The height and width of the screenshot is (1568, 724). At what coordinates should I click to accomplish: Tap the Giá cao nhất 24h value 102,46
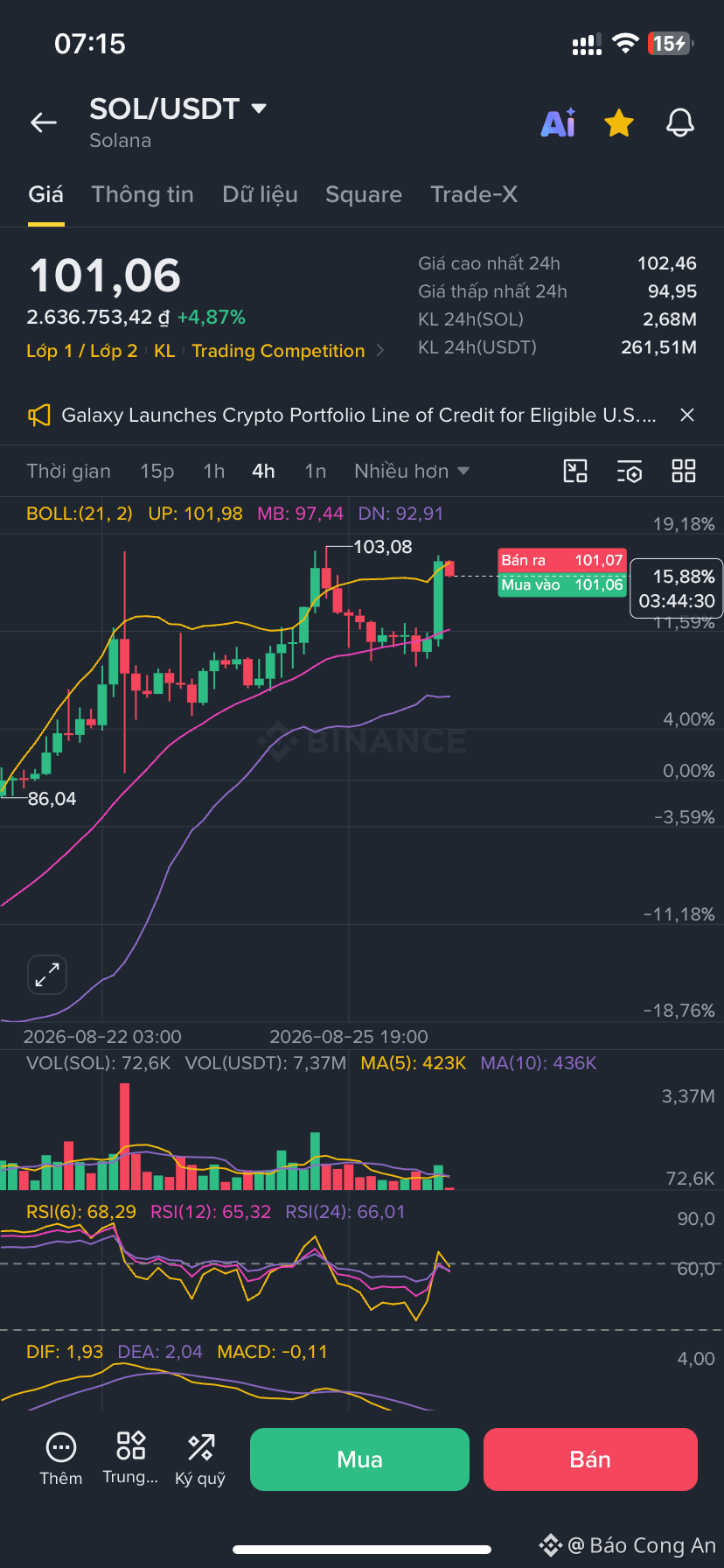(x=667, y=263)
